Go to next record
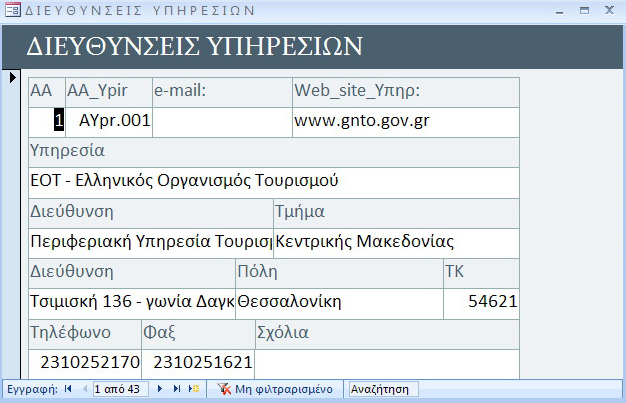The width and height of the screenshot is (626, 403). click(x=160, y=388)
